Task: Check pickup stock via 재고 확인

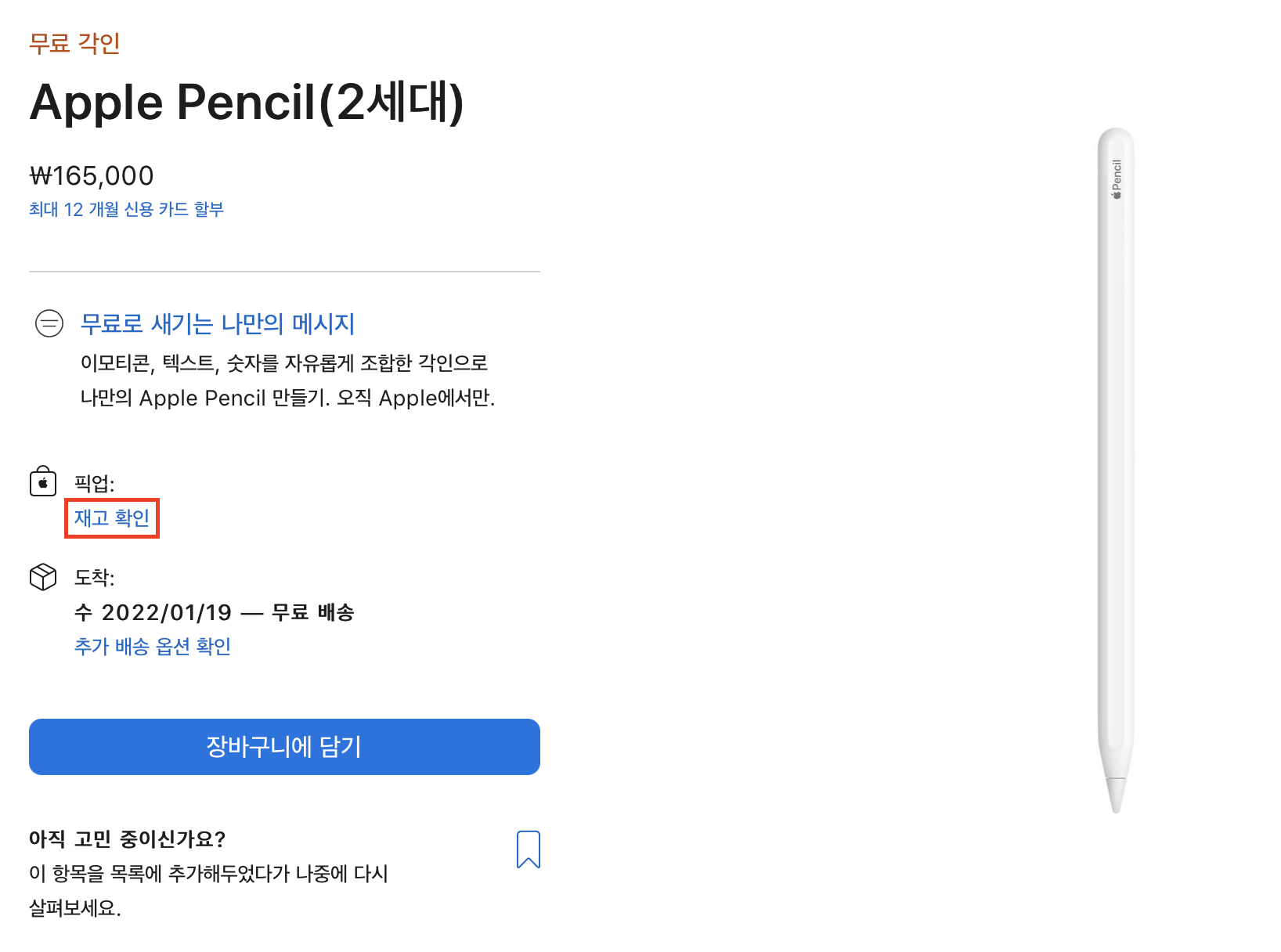Action: 112,517
